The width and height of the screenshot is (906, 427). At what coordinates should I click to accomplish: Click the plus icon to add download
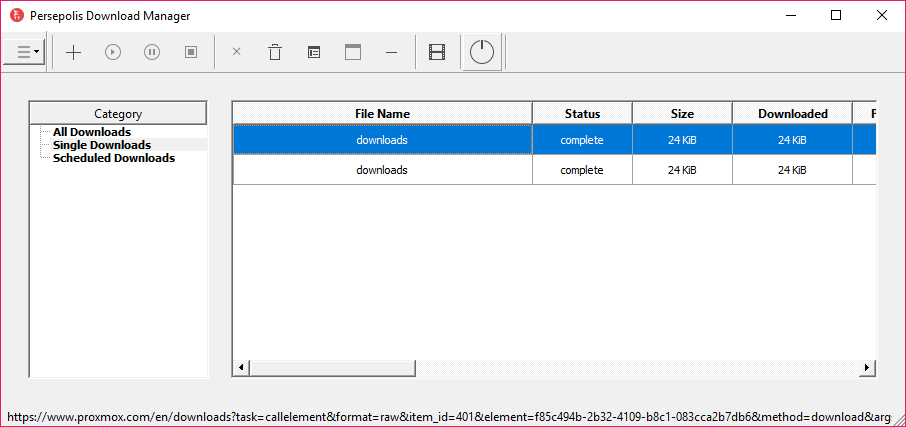pos(73,53)
